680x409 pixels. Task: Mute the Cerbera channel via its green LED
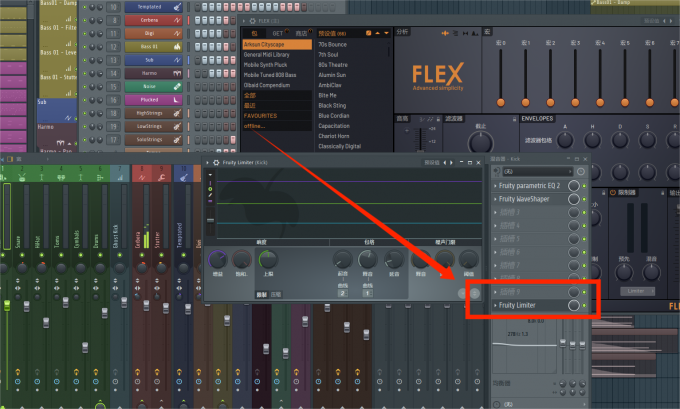pos(85,20)
